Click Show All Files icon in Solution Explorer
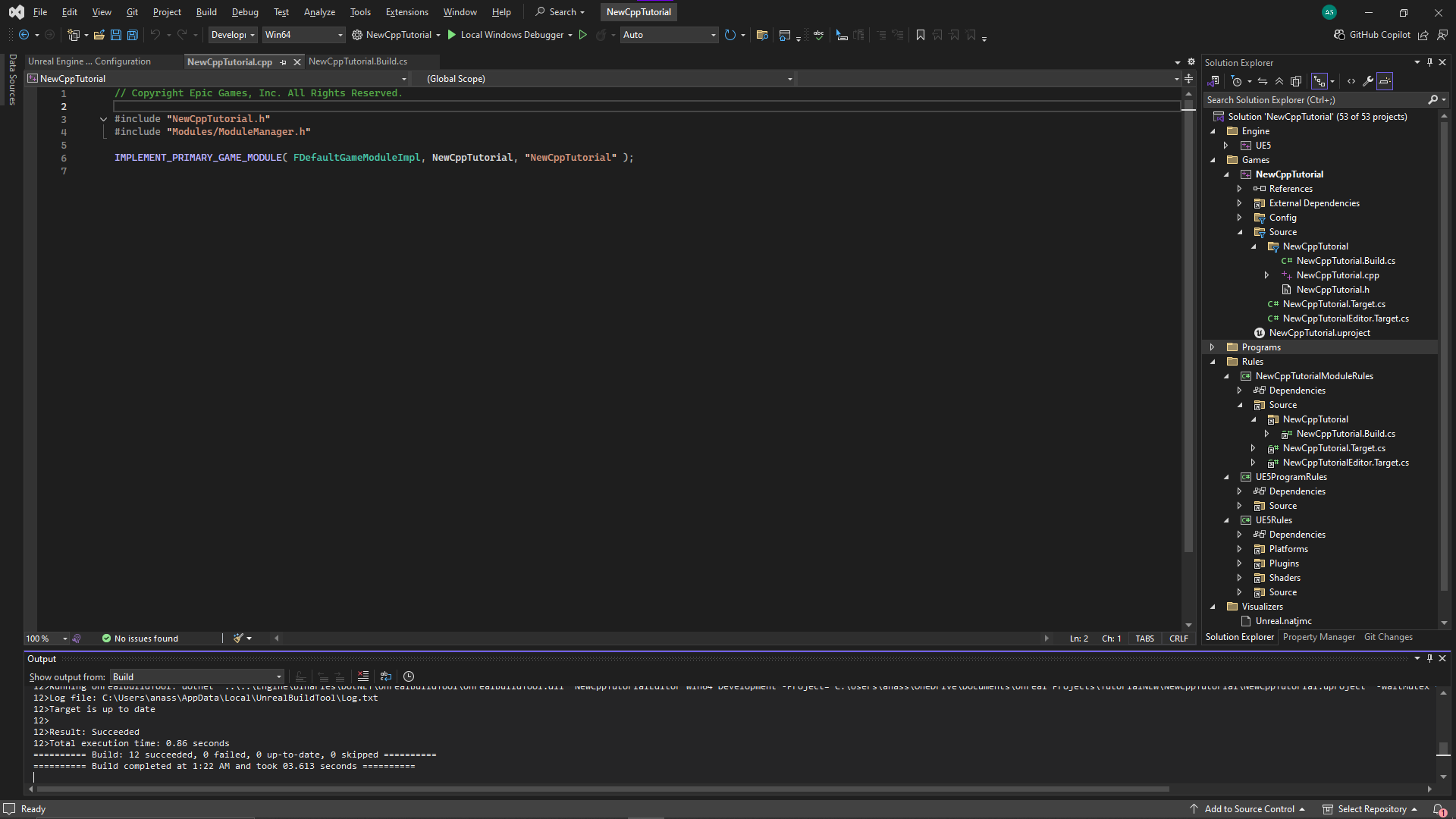 click(x=1296, y=81)
